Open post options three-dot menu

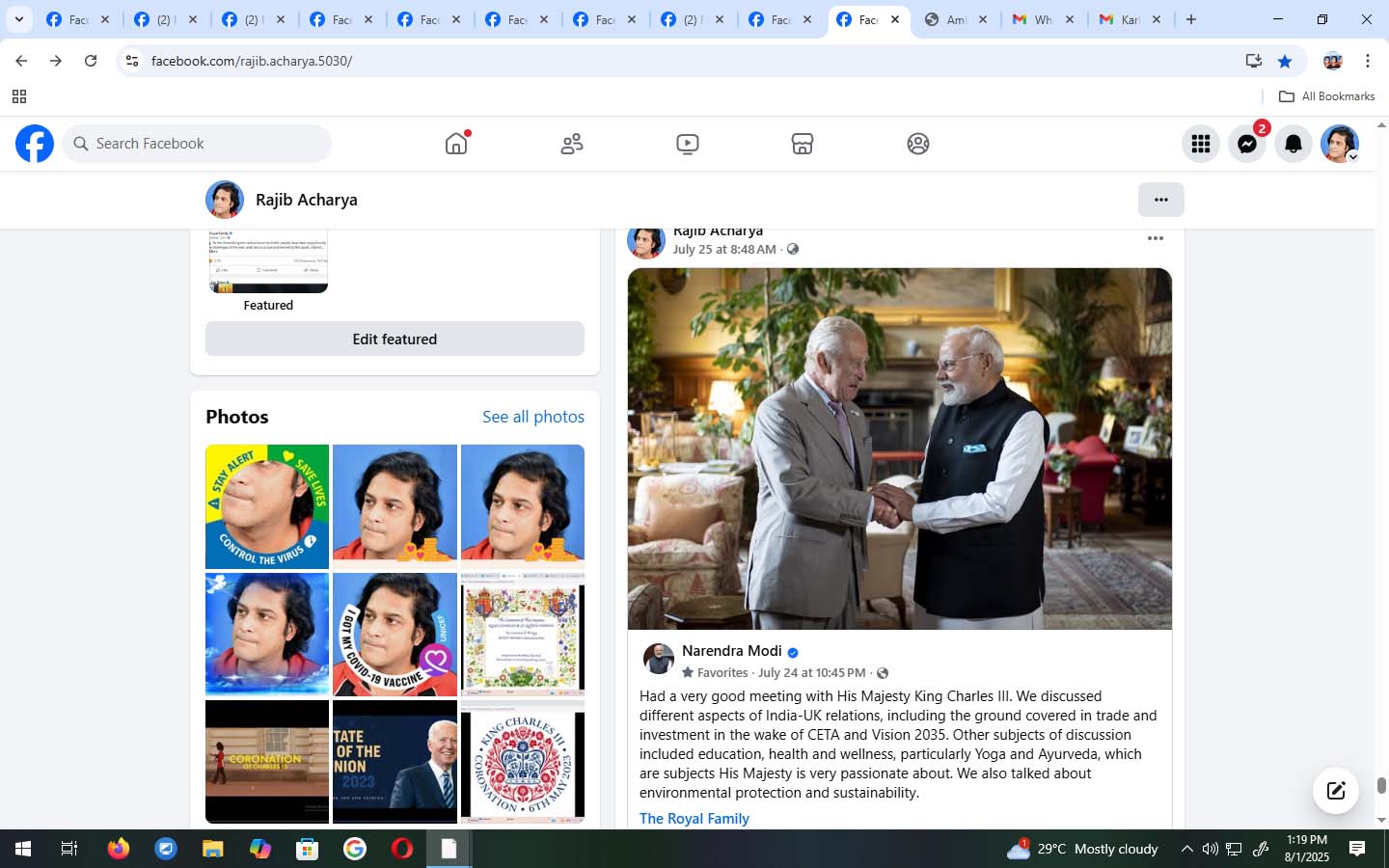[x=1156, y=238]
